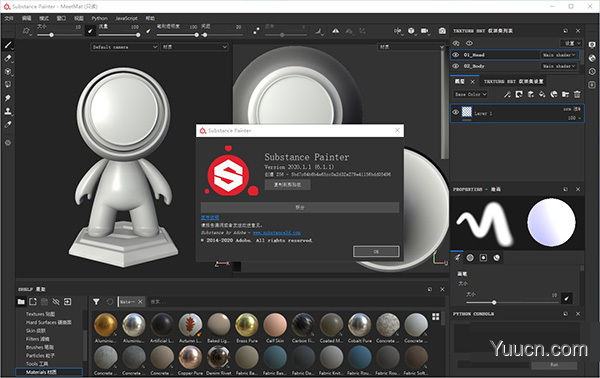Viewport: 600px width, 378px height.
Task: Click the lazy mouse icon in top toolbar
Action: click(256, 31)
